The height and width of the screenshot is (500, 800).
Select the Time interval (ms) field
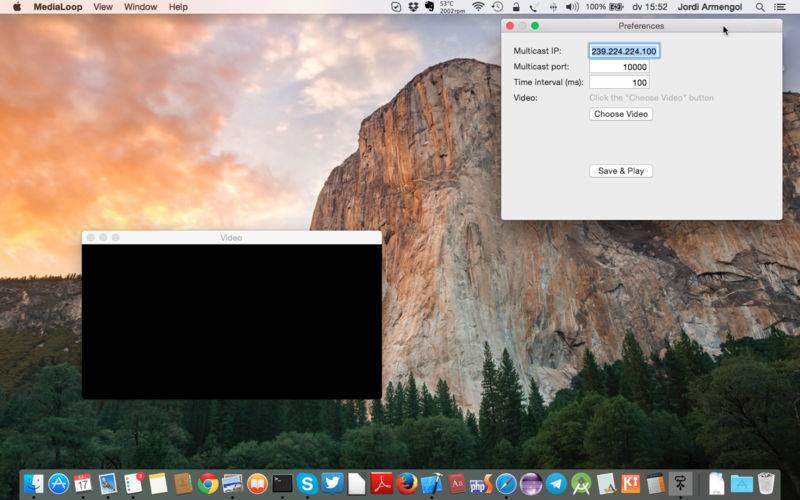pos(619,82)
